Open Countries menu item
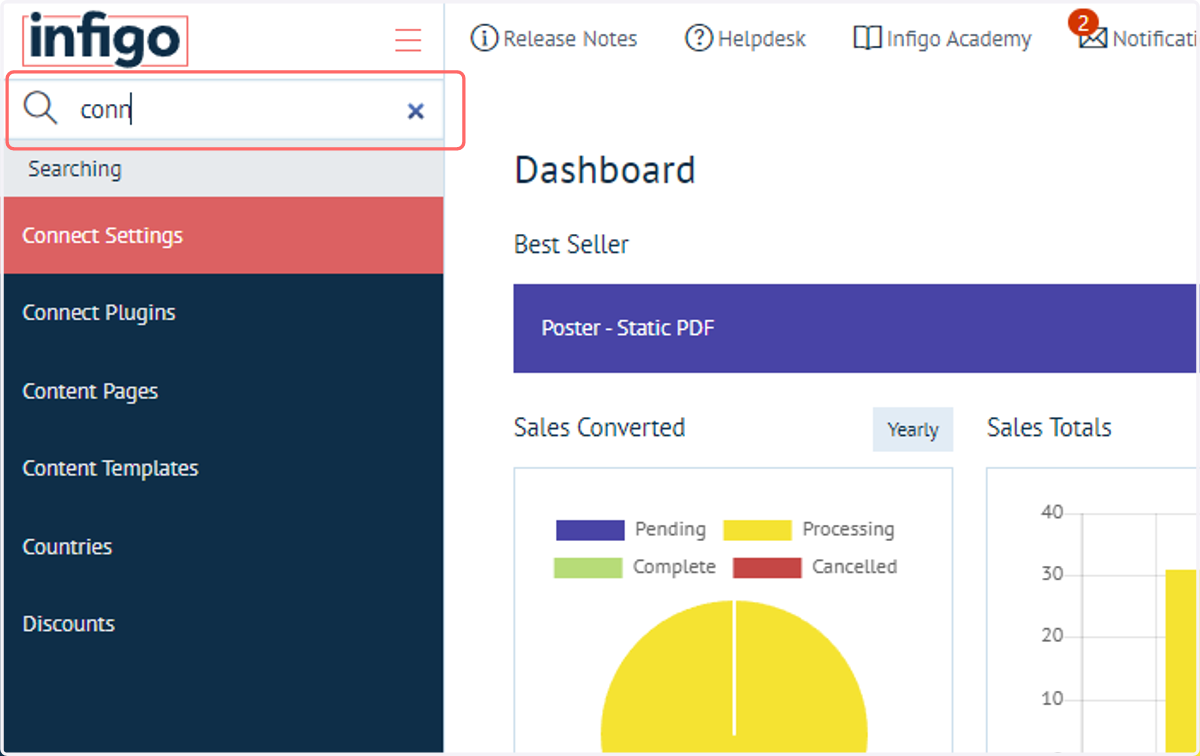 point(224,547)
